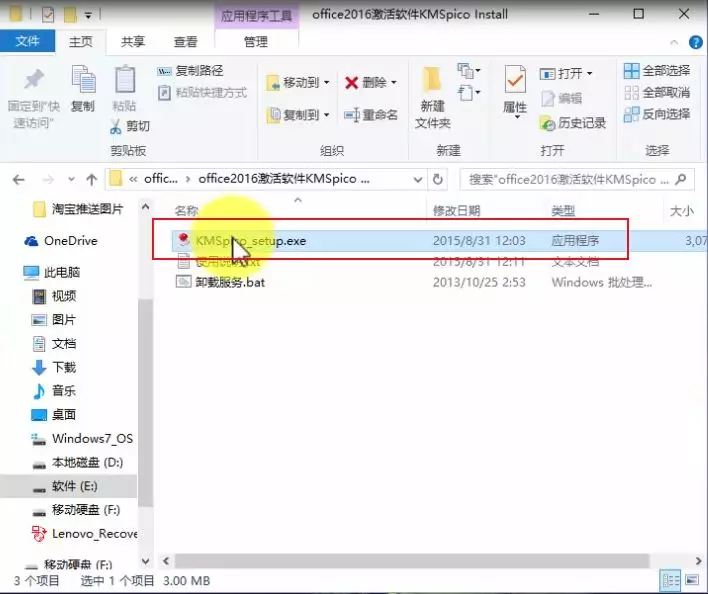Click the History item in the ribbon
Screen dimensions: 708x594
[x=573, y=122]
